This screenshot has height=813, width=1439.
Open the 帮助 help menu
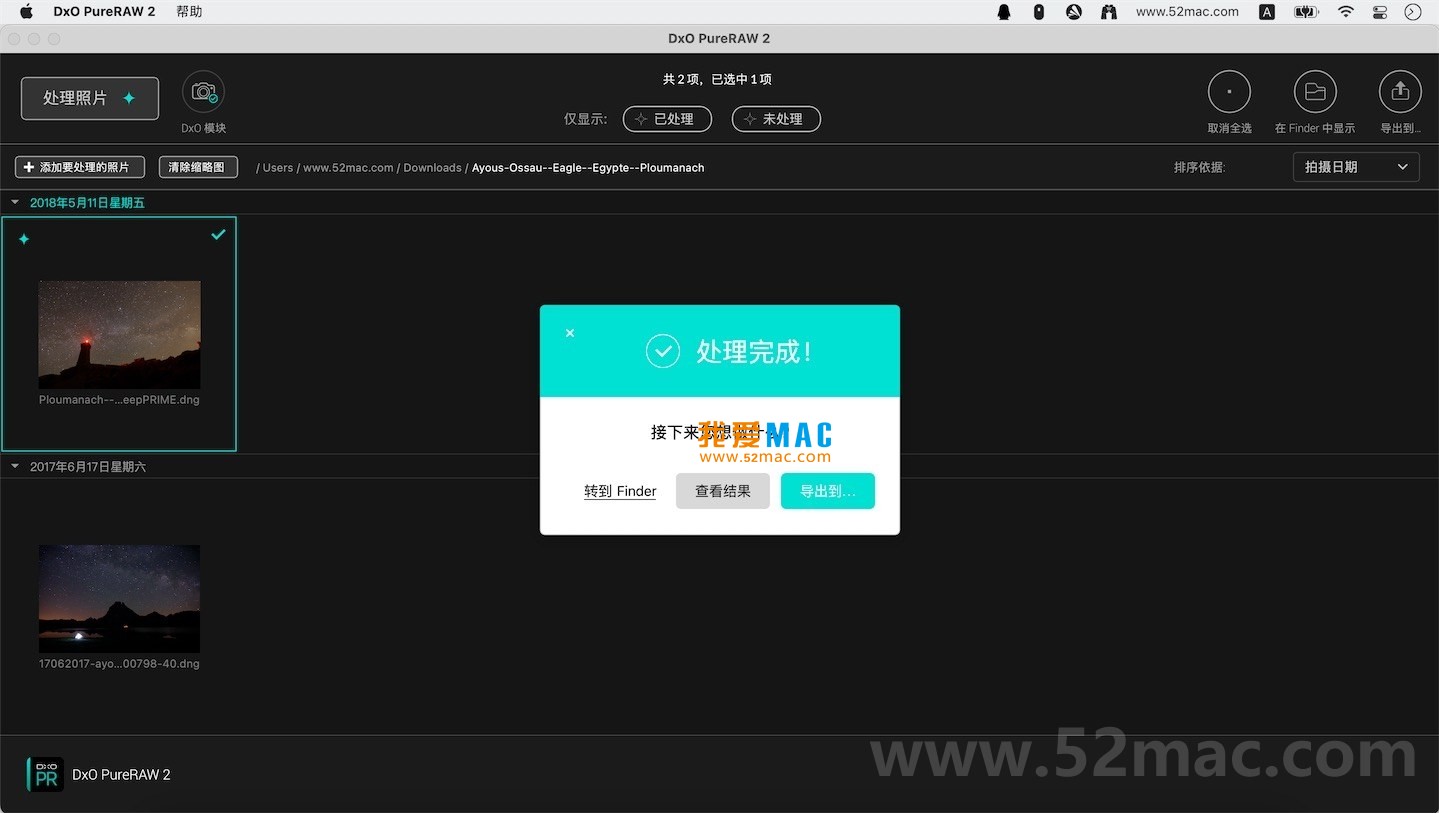pos(189,12)
